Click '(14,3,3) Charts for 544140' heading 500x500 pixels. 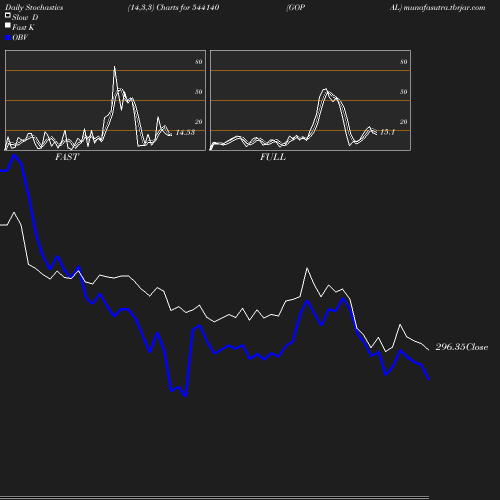[x=173, y=8]
